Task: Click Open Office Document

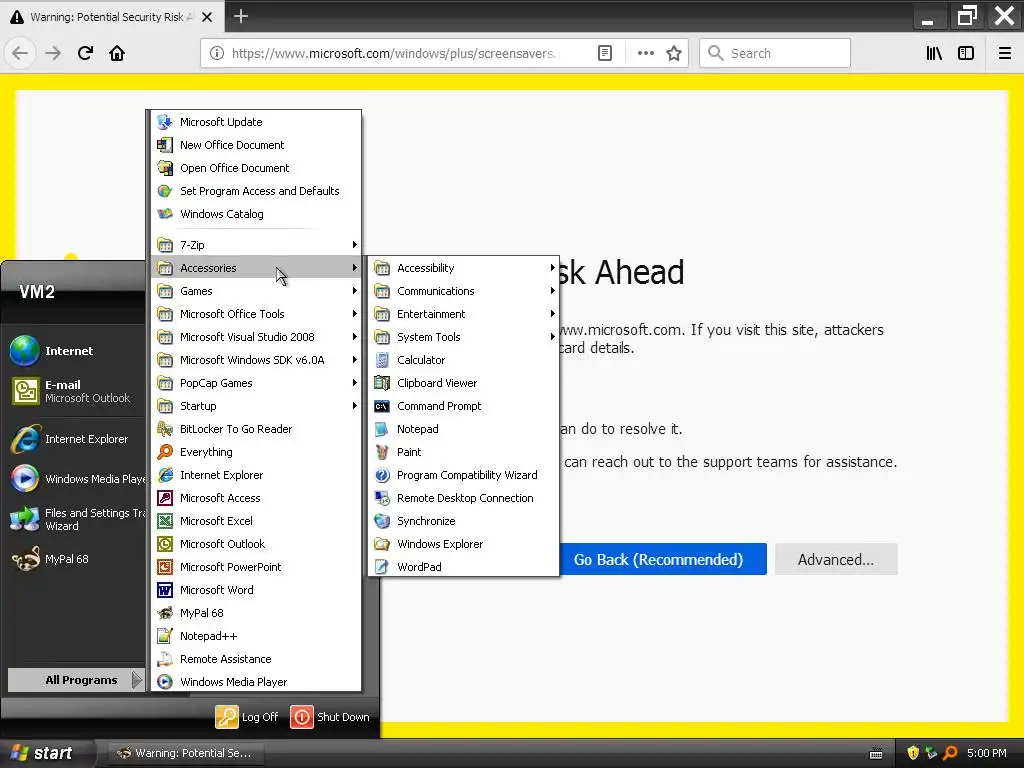Action: click(256, 168)
